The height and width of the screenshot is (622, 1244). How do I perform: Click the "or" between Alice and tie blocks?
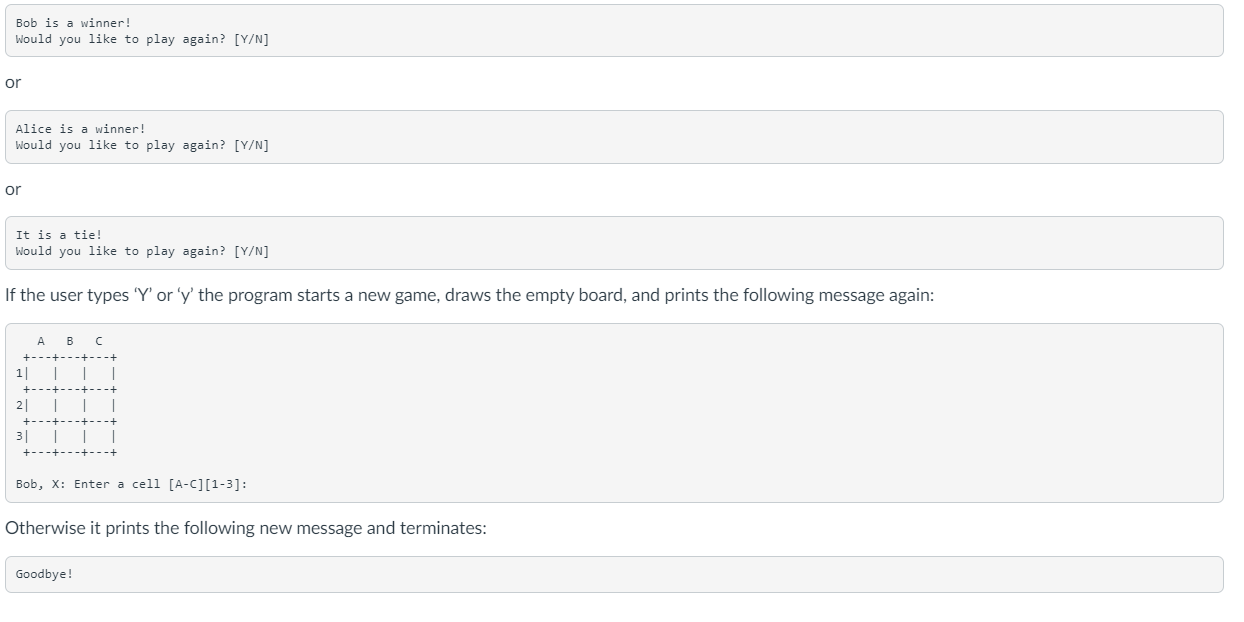pos(13,189)
